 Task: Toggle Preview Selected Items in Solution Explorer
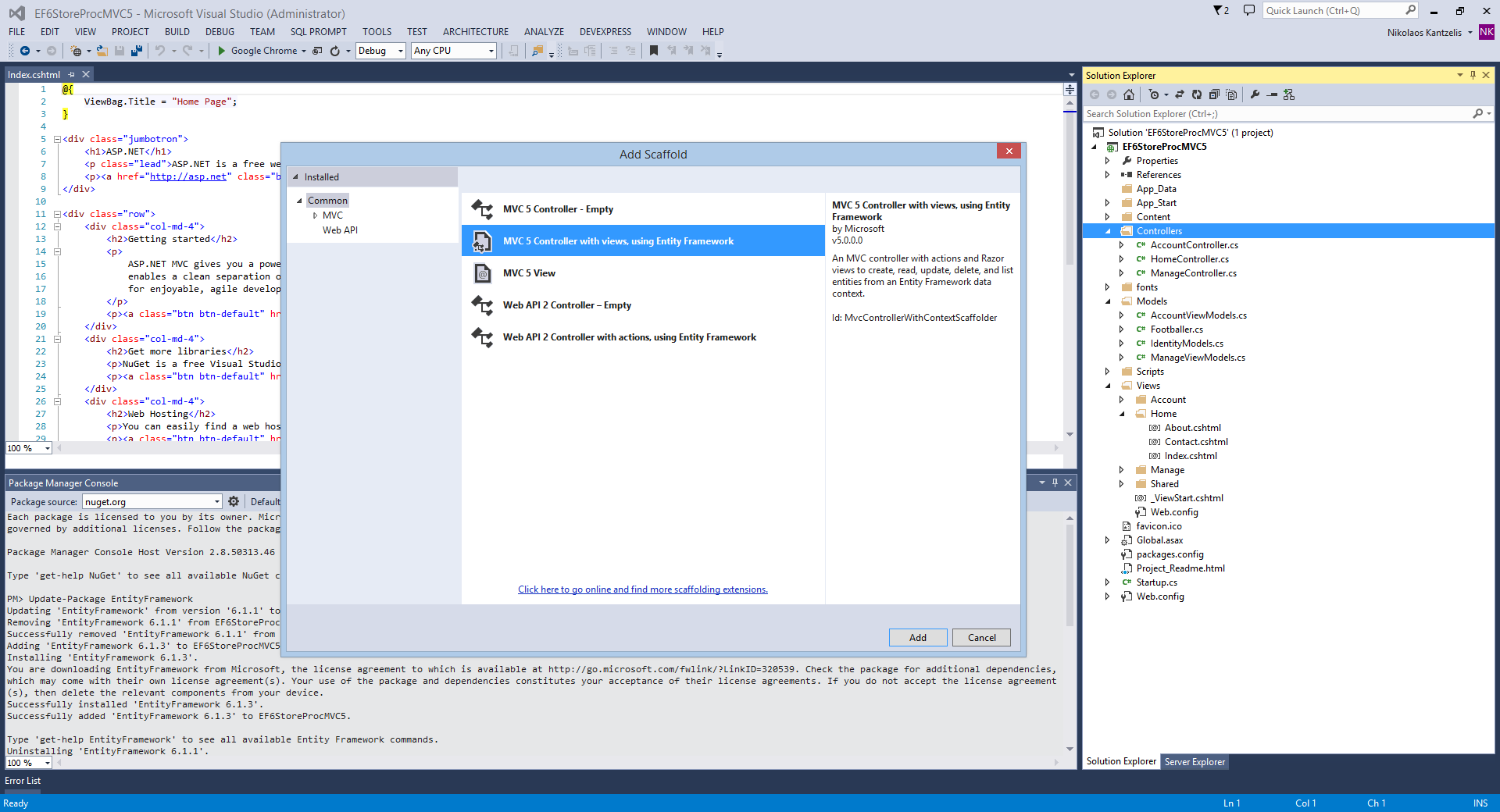pos(1272,94)
